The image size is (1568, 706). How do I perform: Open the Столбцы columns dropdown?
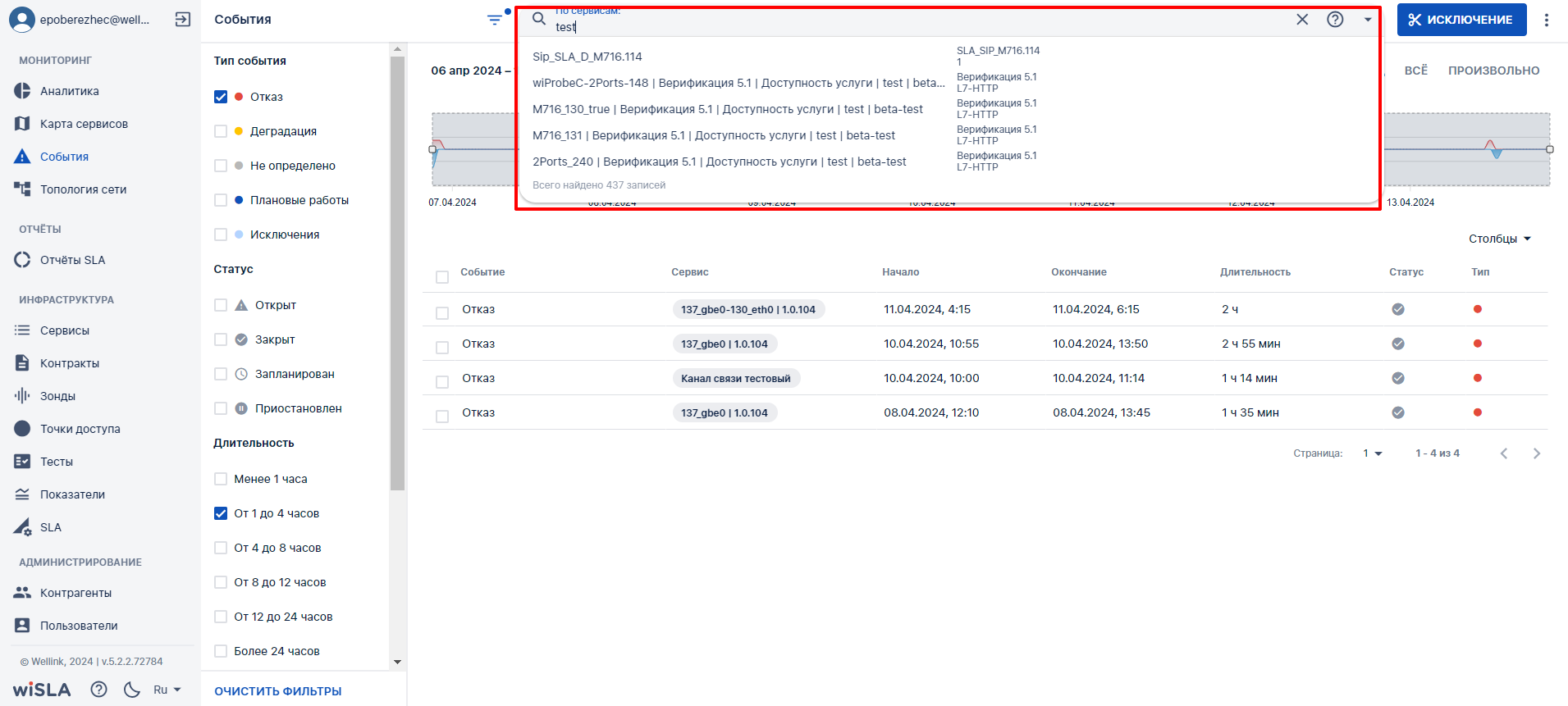point(1500,239)
